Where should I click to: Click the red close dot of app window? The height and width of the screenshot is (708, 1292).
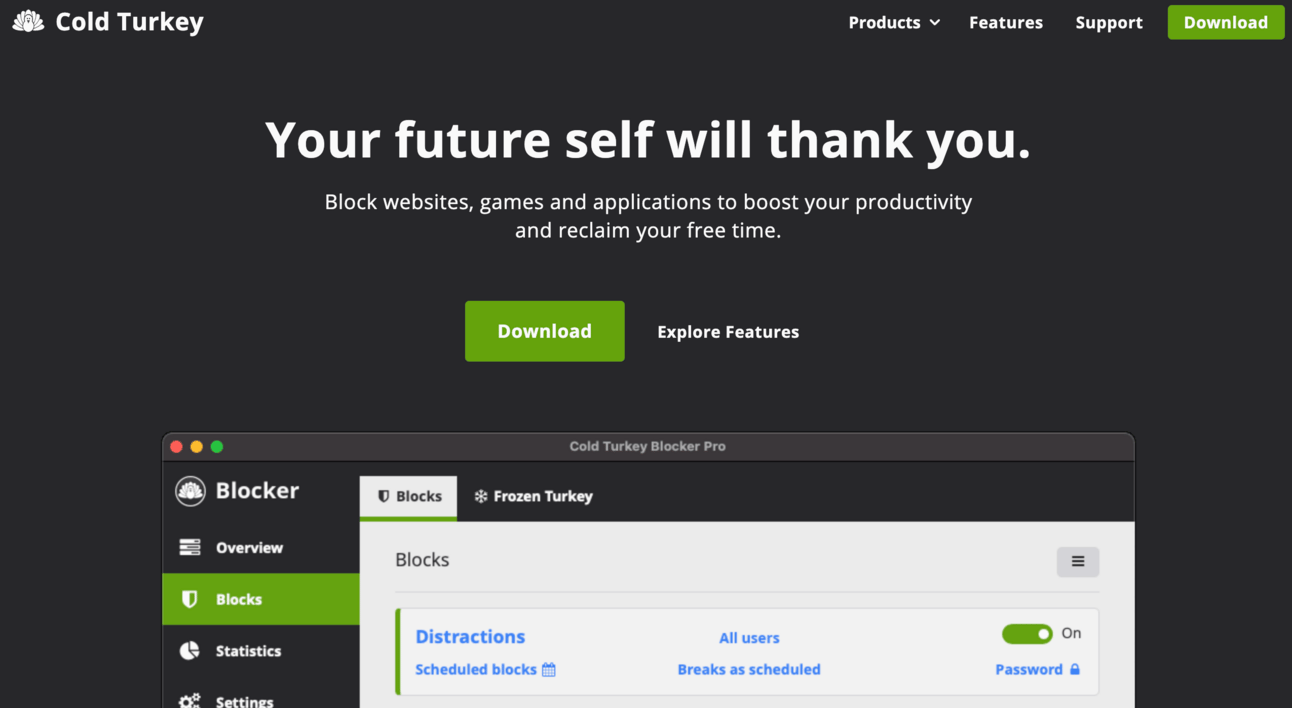pos(177,447)
